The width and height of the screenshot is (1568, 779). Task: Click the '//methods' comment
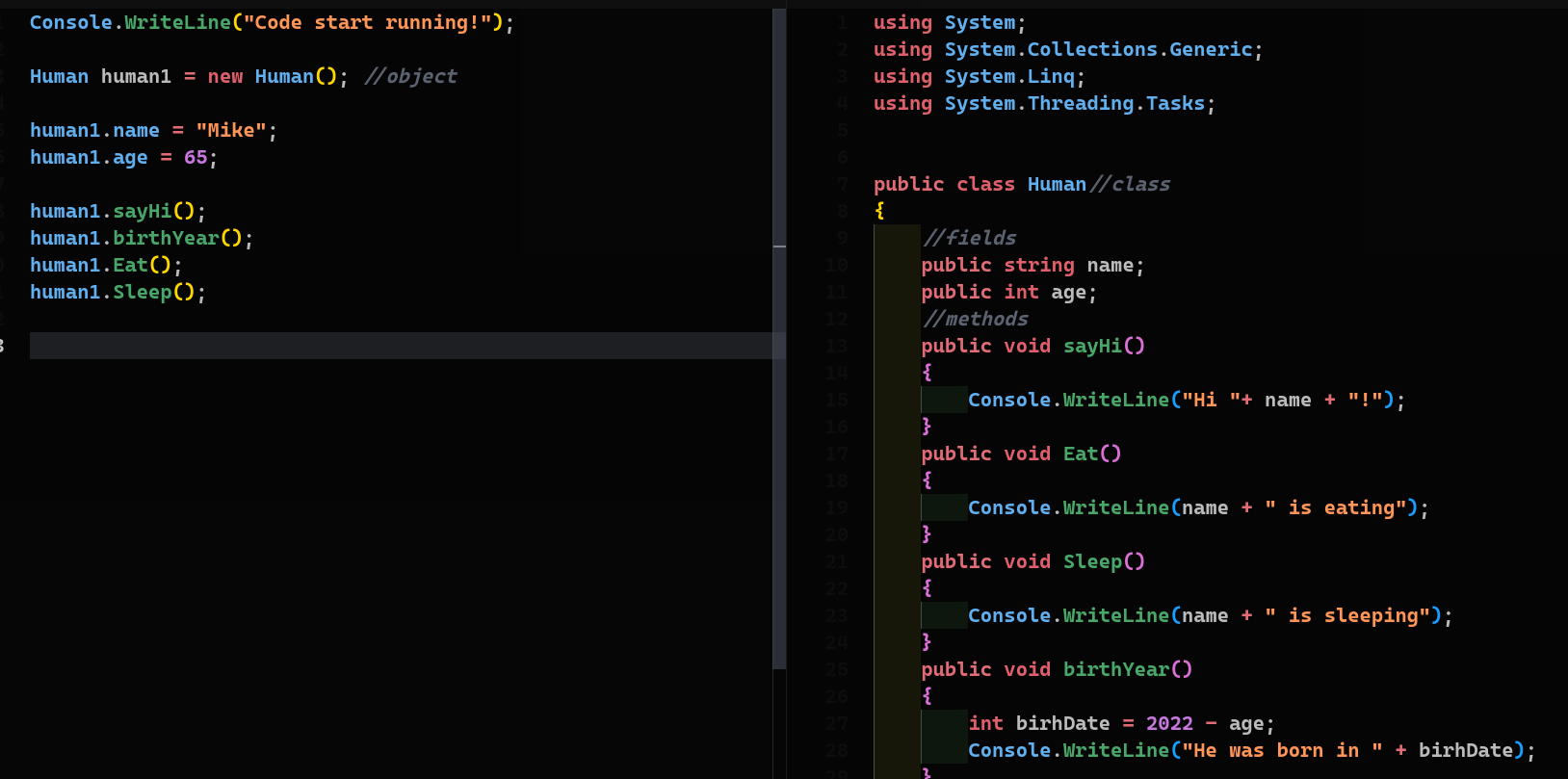(976, 319)
